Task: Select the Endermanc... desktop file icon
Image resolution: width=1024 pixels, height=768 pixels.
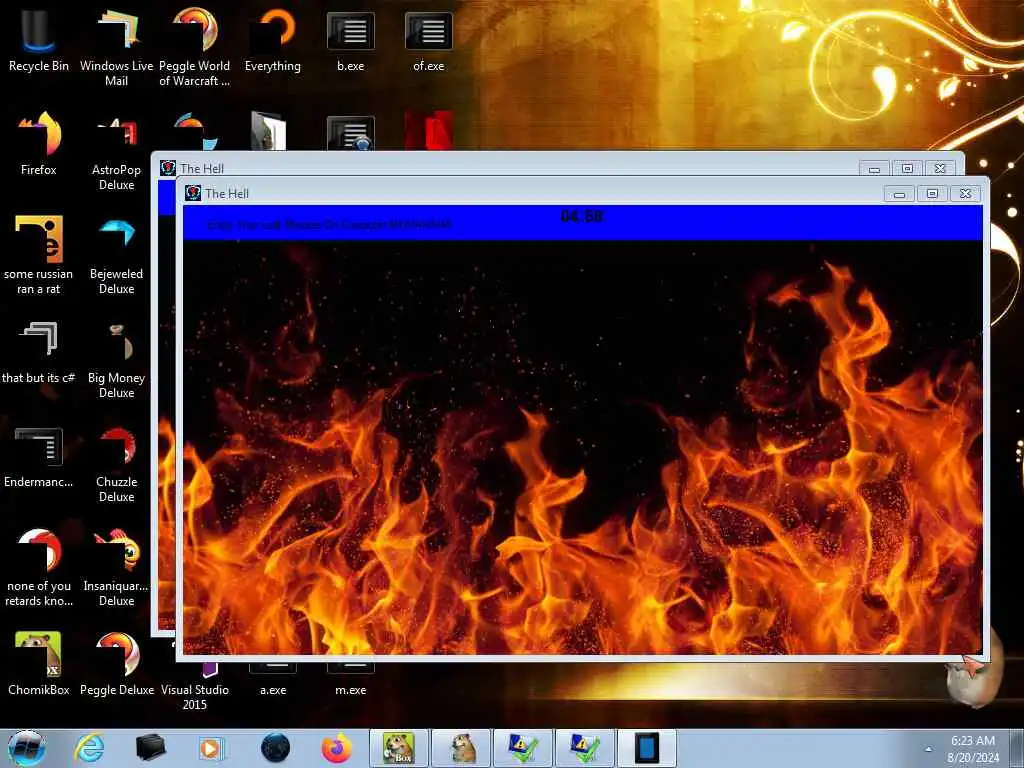Action: (39, 457)
